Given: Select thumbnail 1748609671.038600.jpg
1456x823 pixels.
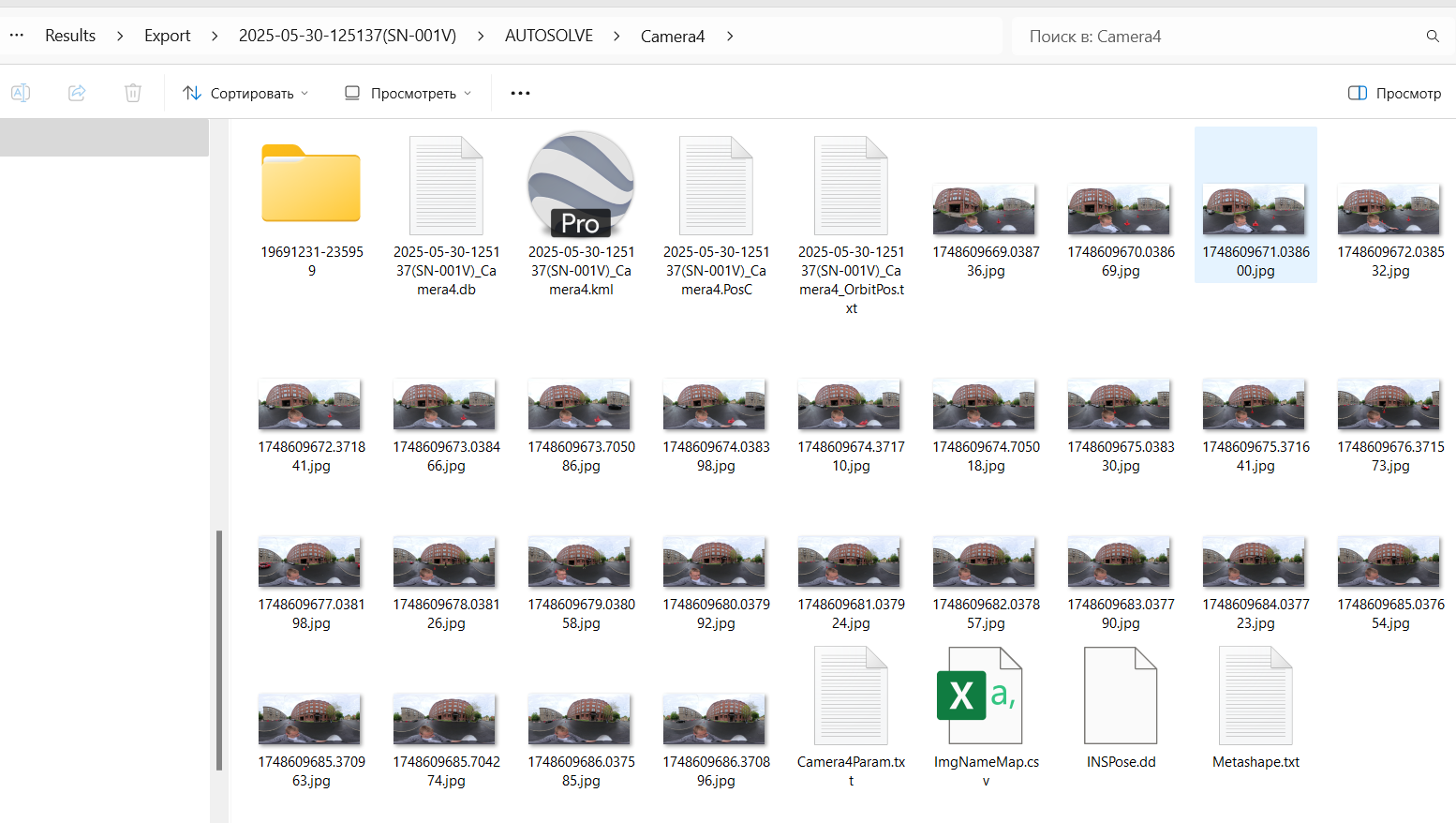Looking at the screenshot, I should pos(1255,210).
